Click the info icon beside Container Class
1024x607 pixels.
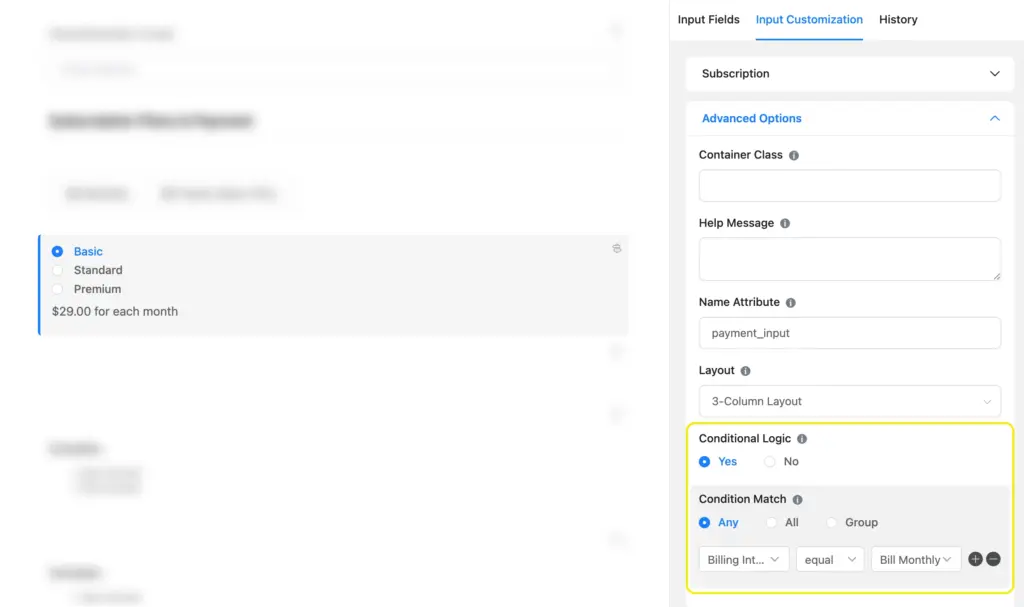pyautogui.click(x=794, y=156)
